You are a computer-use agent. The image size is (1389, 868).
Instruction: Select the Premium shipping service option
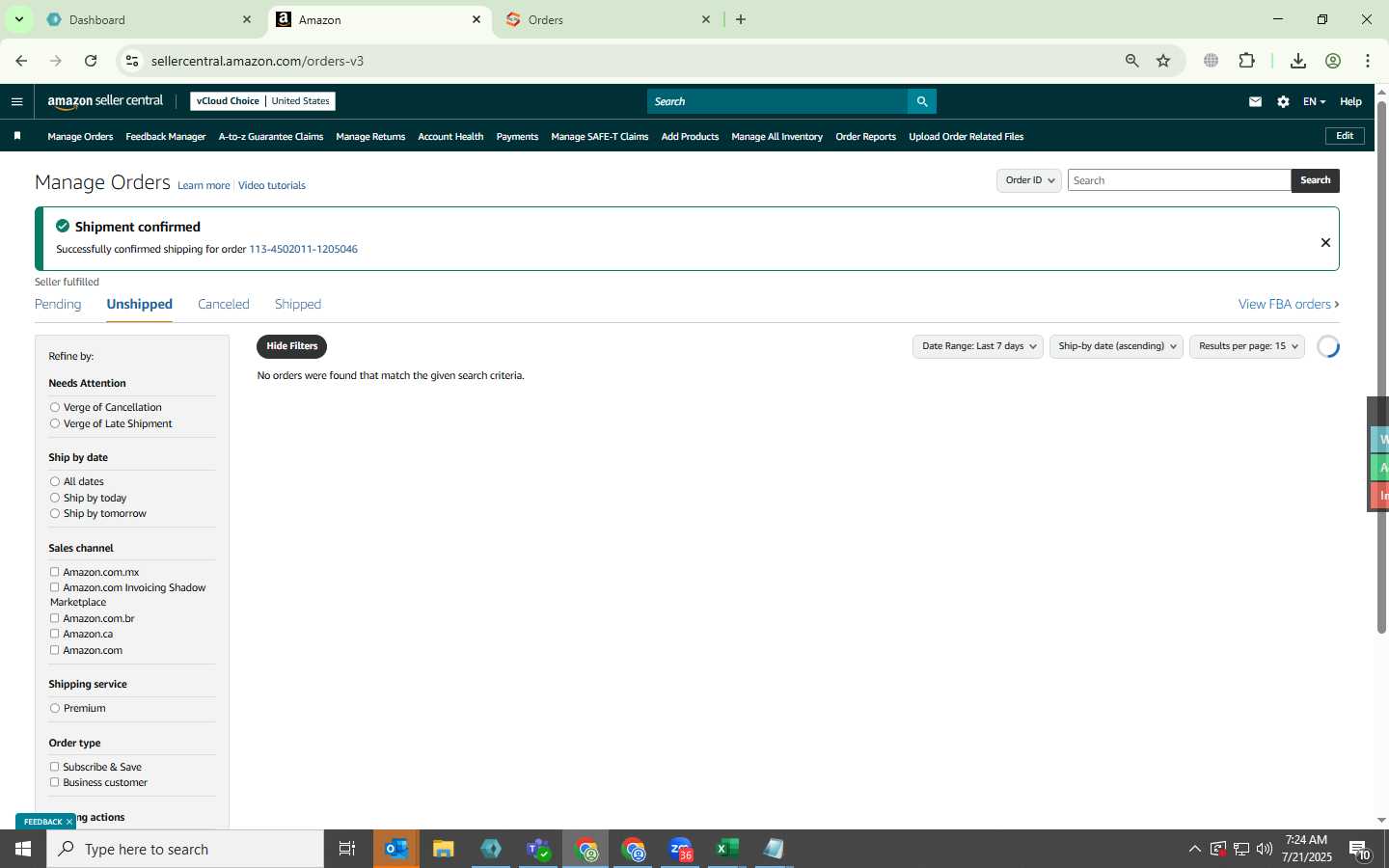(x=55, y=708)
